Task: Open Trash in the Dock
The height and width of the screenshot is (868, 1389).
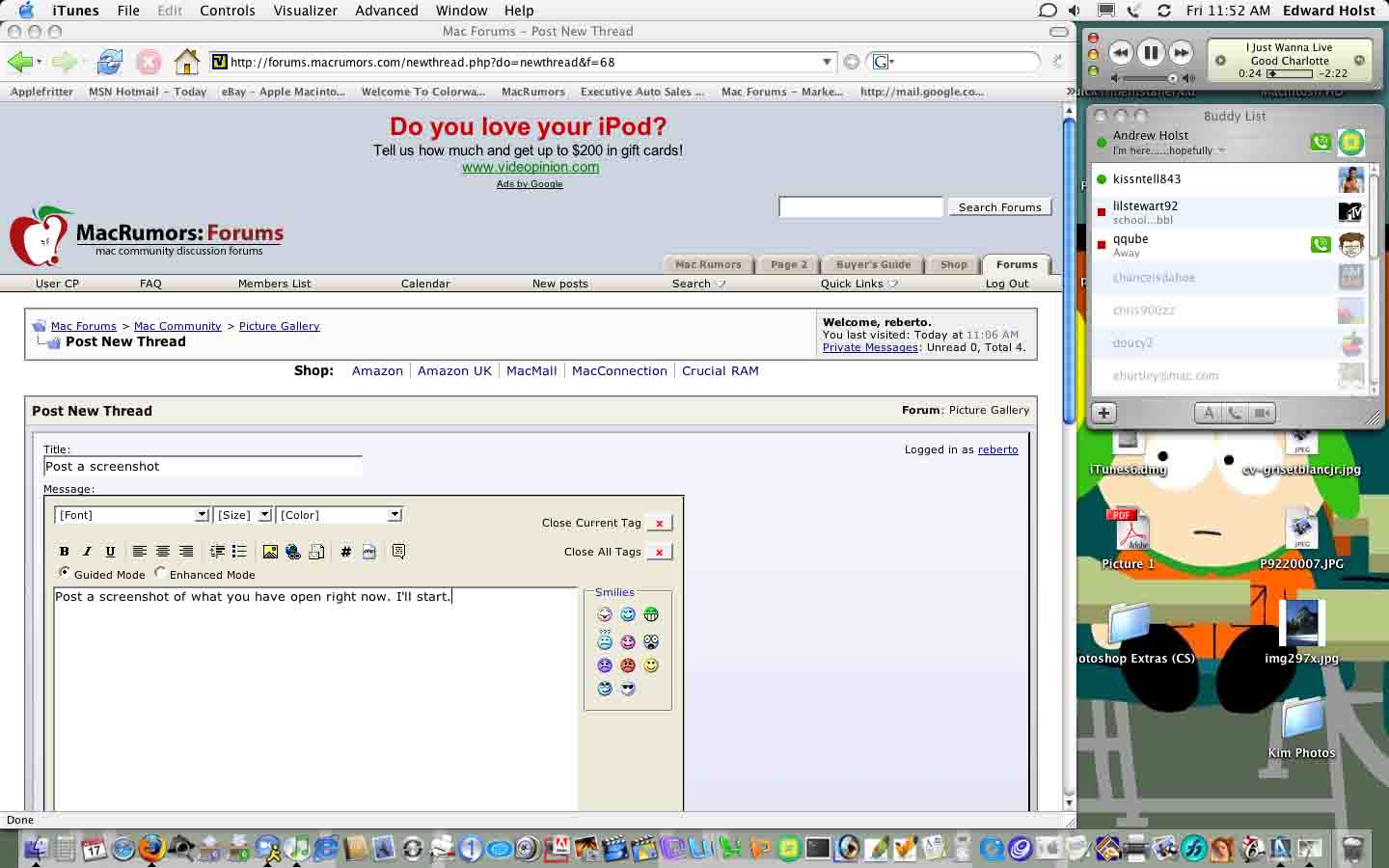Action: [1353, 849]
